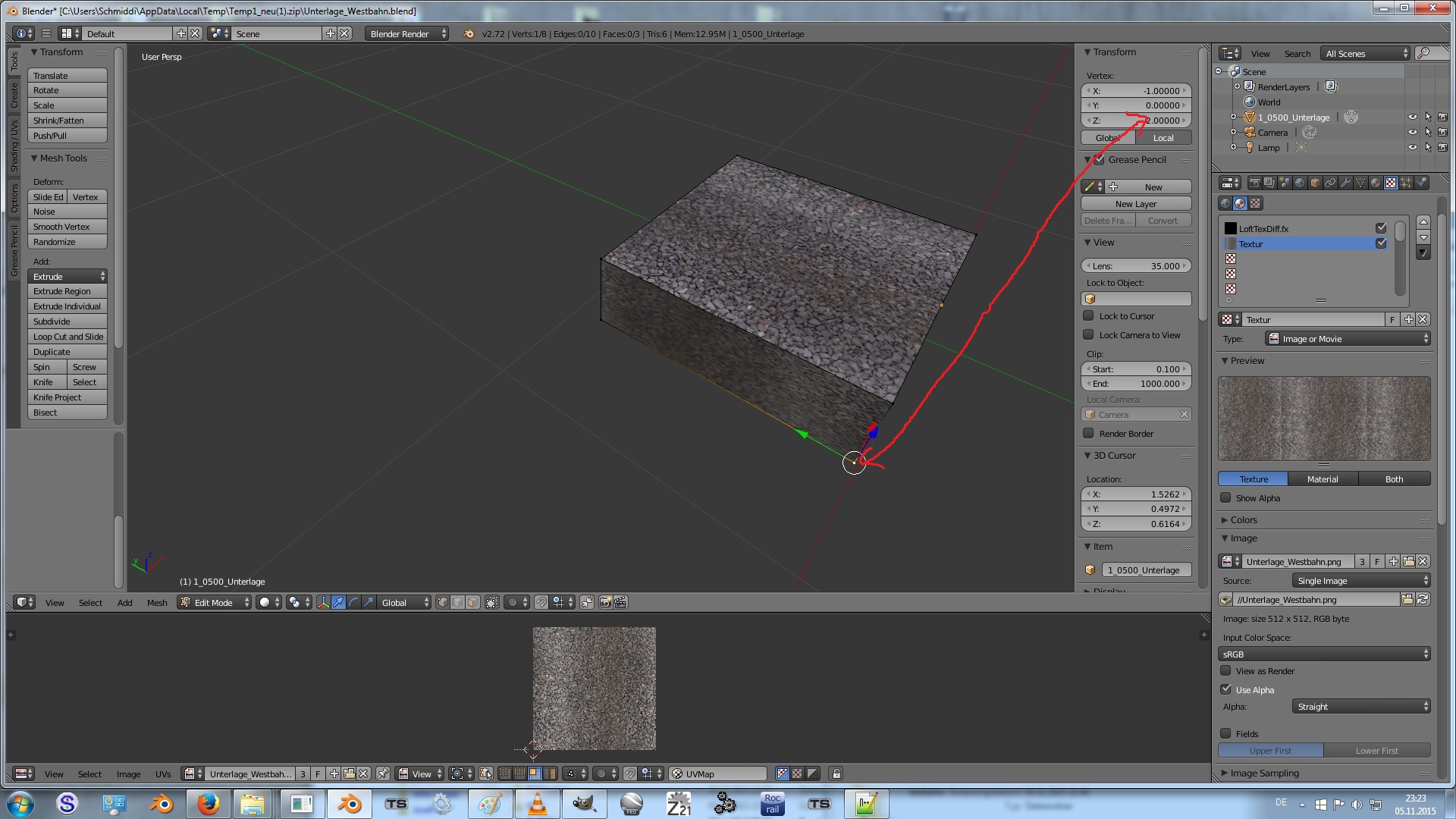Image resolution: width=1456 pixels, height=819 pixels.
Task: Expand the Colors panel
Action: pyautogui.click(x=1243, y=520)
